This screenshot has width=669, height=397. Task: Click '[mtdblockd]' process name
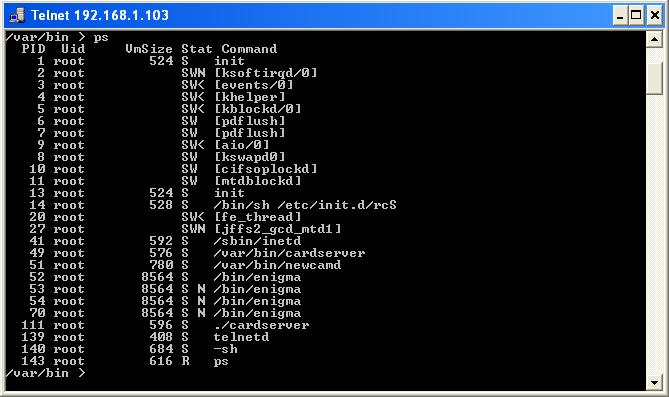(258, 181)
